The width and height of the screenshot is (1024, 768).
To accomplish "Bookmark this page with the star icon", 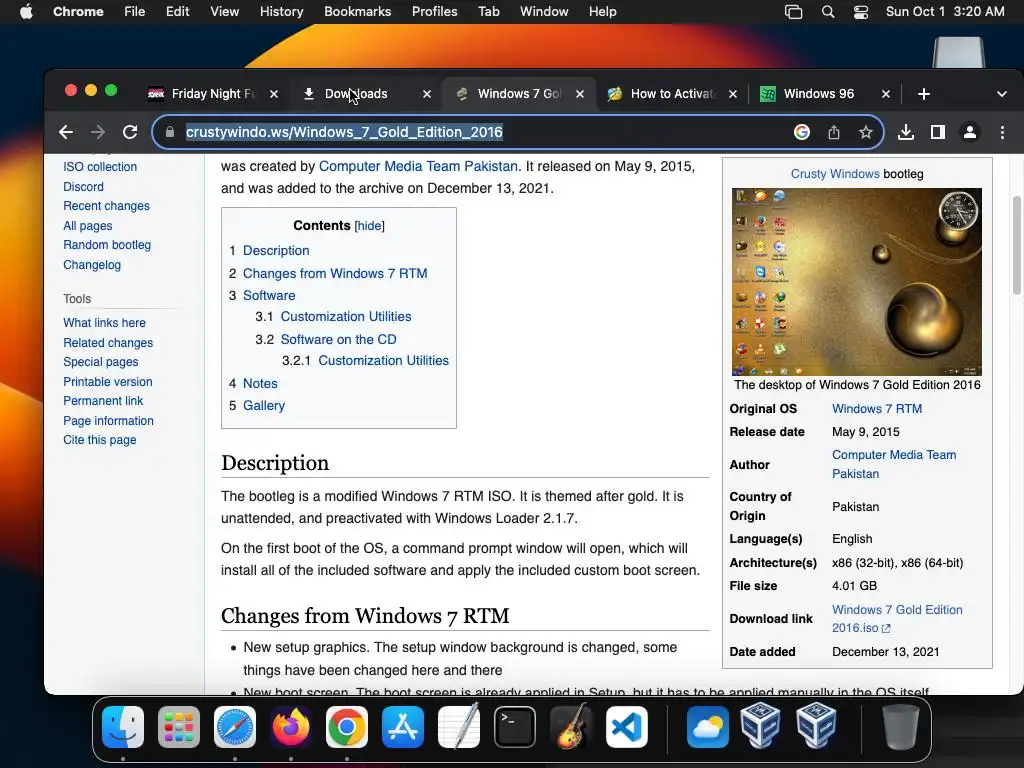I will pos(866,133).
